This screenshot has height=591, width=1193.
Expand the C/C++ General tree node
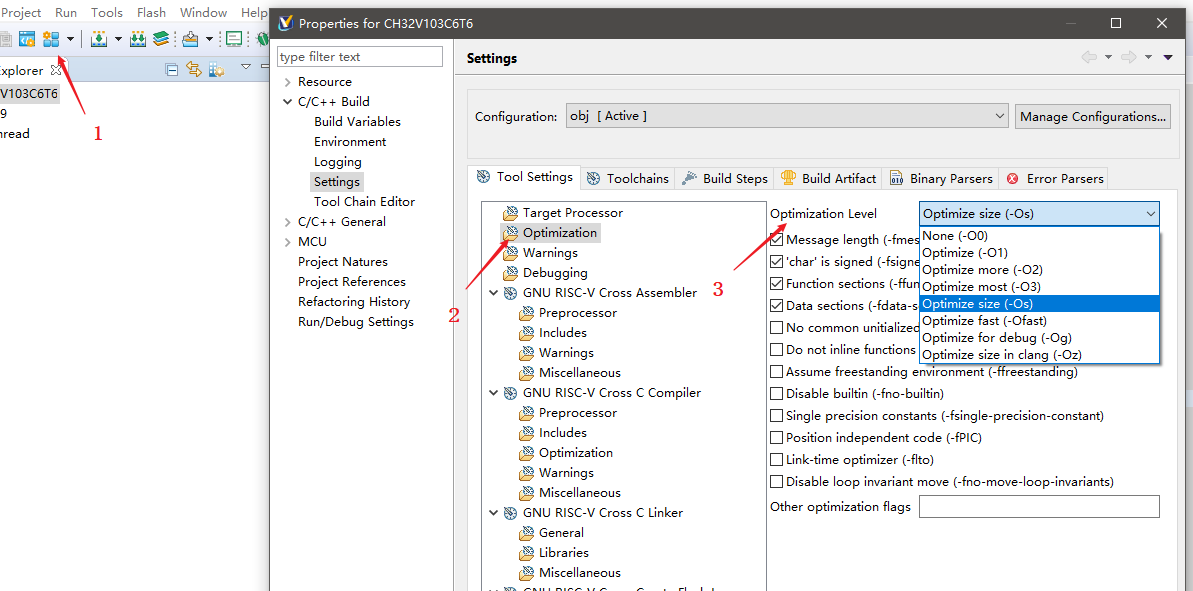288,222
